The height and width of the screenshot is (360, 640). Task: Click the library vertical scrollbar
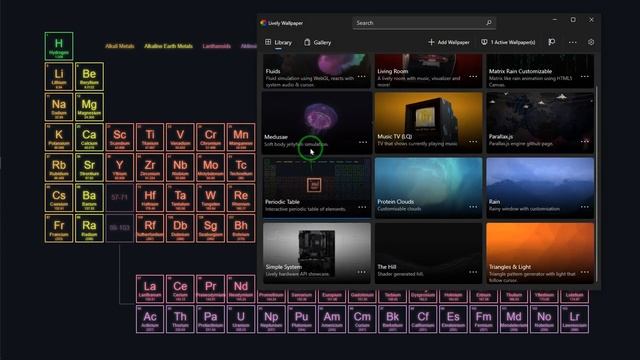click(597, 184)
